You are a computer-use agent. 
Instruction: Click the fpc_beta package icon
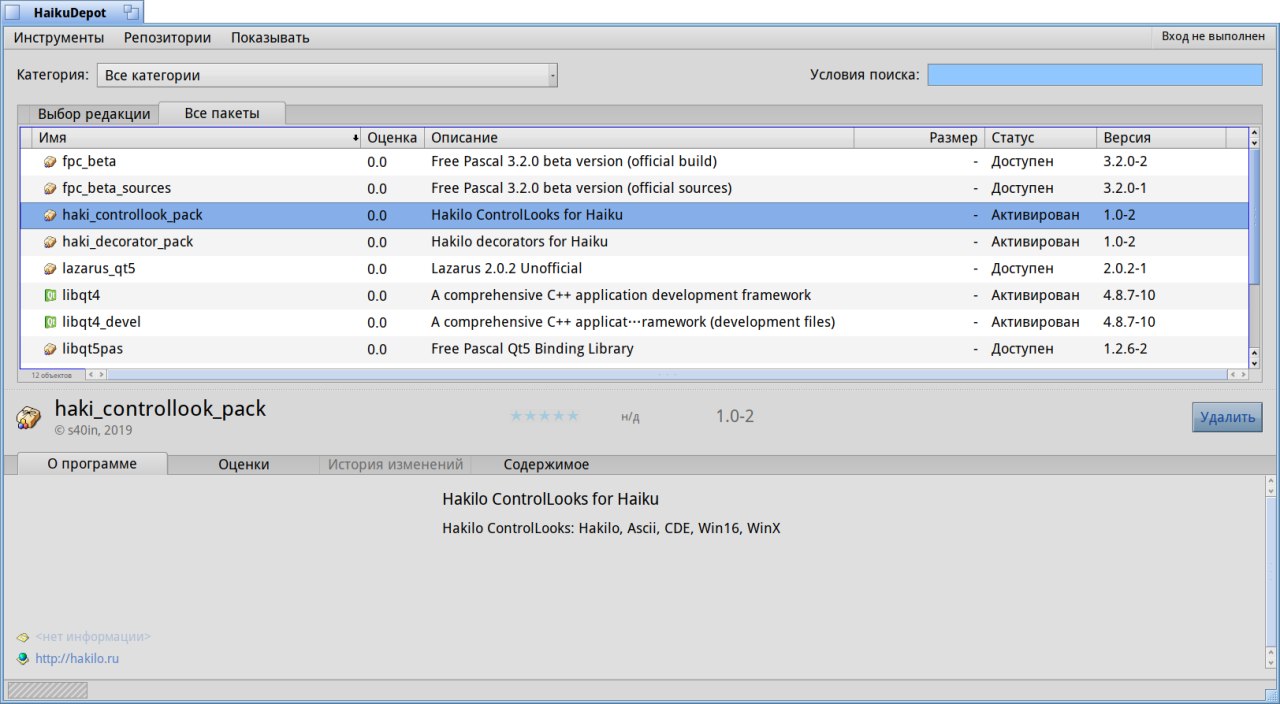(x=50, y=161)
